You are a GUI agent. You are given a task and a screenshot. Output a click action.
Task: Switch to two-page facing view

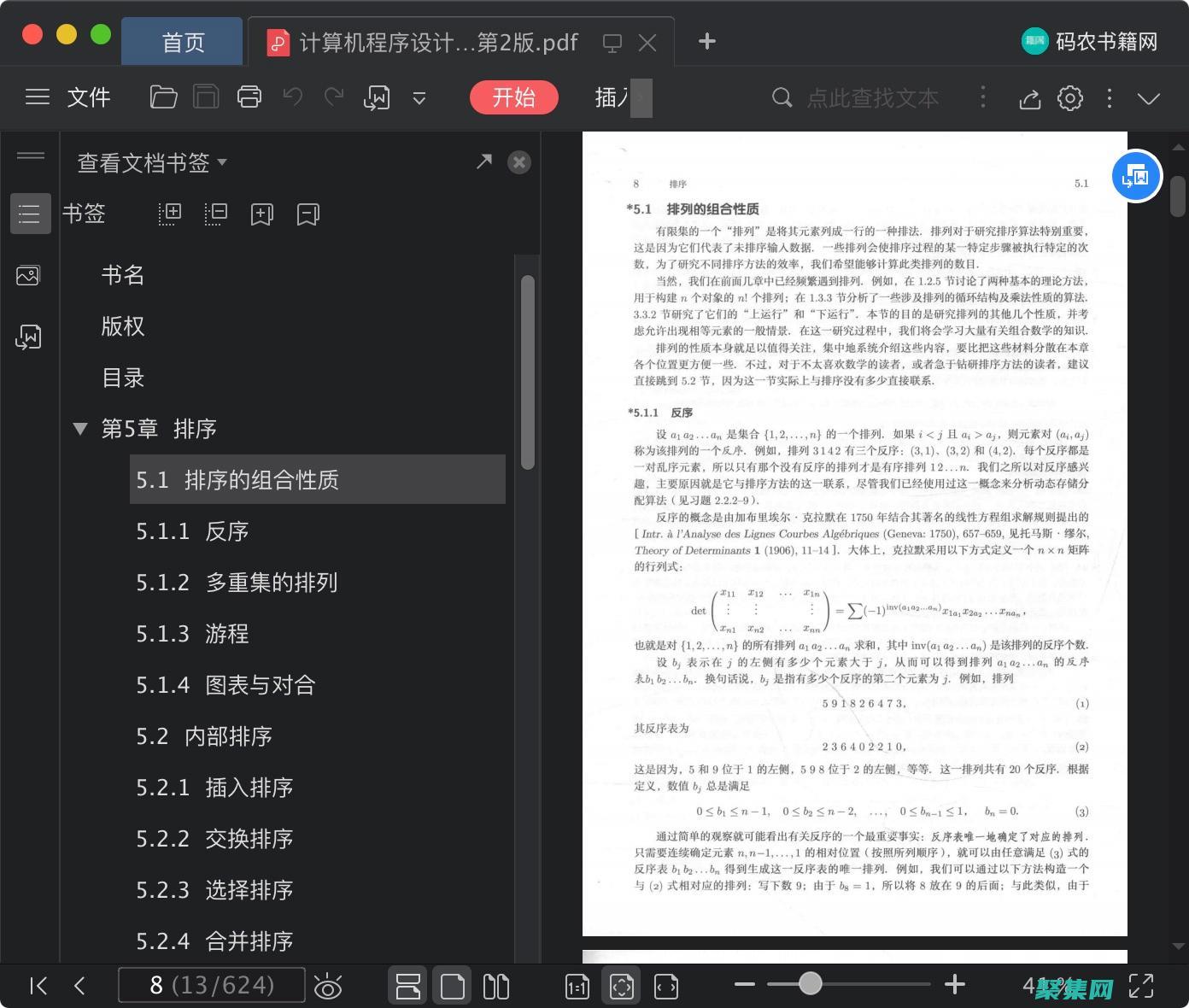click(x=495, y=985)
